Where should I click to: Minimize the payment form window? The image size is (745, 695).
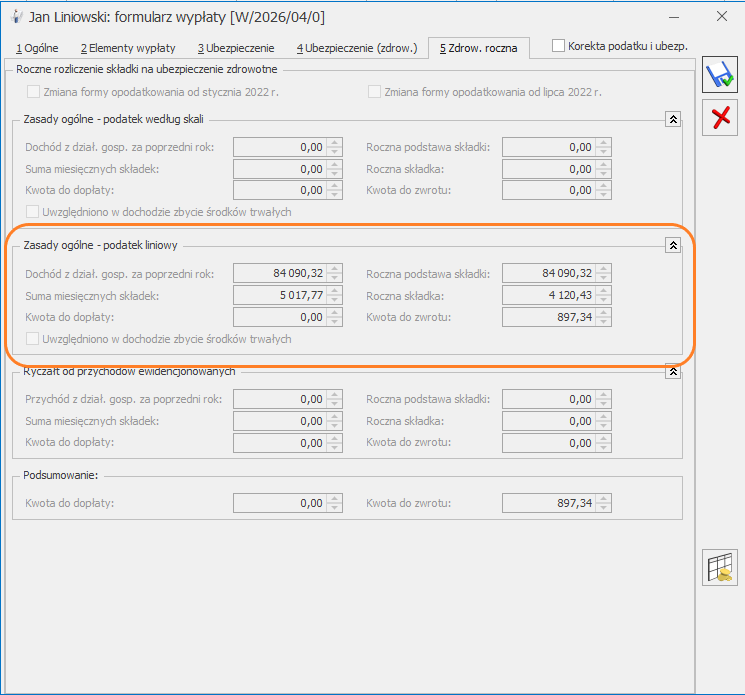672,17
